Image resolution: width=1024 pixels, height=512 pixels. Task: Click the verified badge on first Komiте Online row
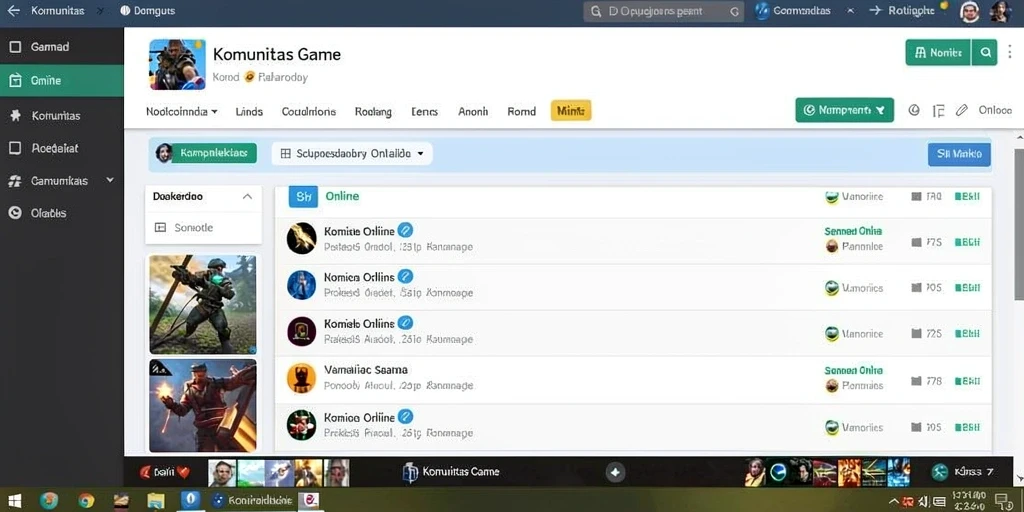pyautogui.click(x=405, y=231)
